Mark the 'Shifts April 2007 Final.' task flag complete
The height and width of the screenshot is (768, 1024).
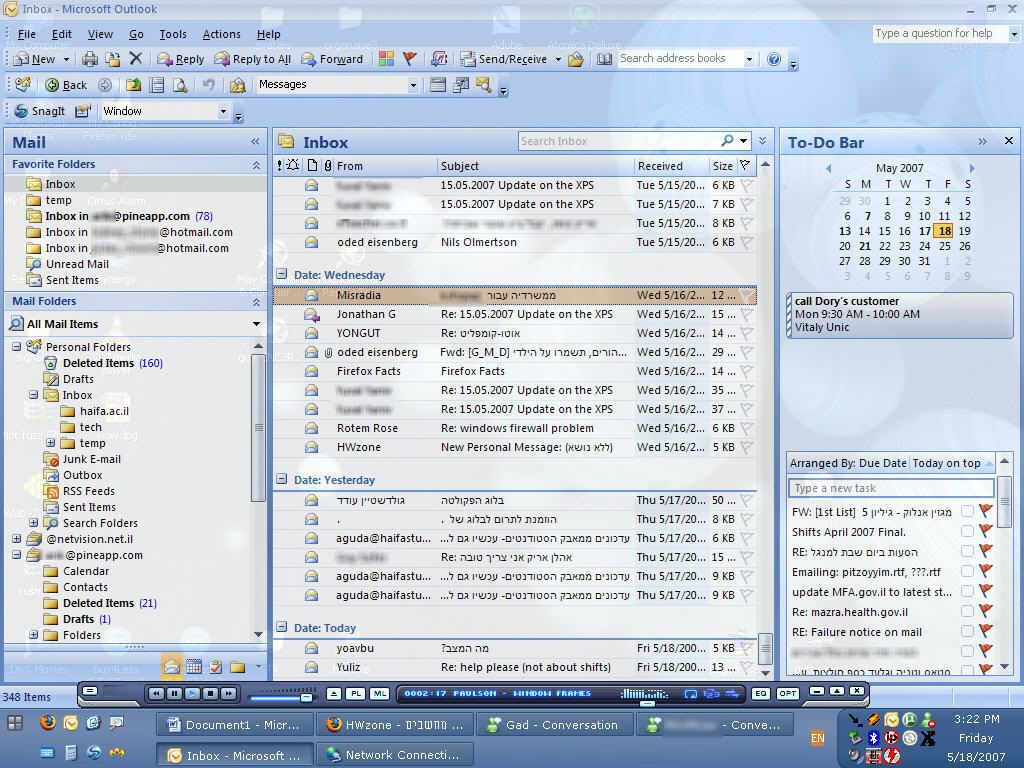(985, 532)
